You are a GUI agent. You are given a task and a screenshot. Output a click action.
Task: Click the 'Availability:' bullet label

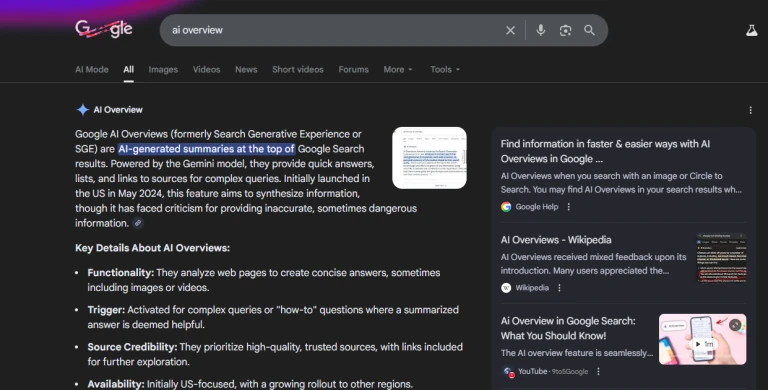point(116,384)
